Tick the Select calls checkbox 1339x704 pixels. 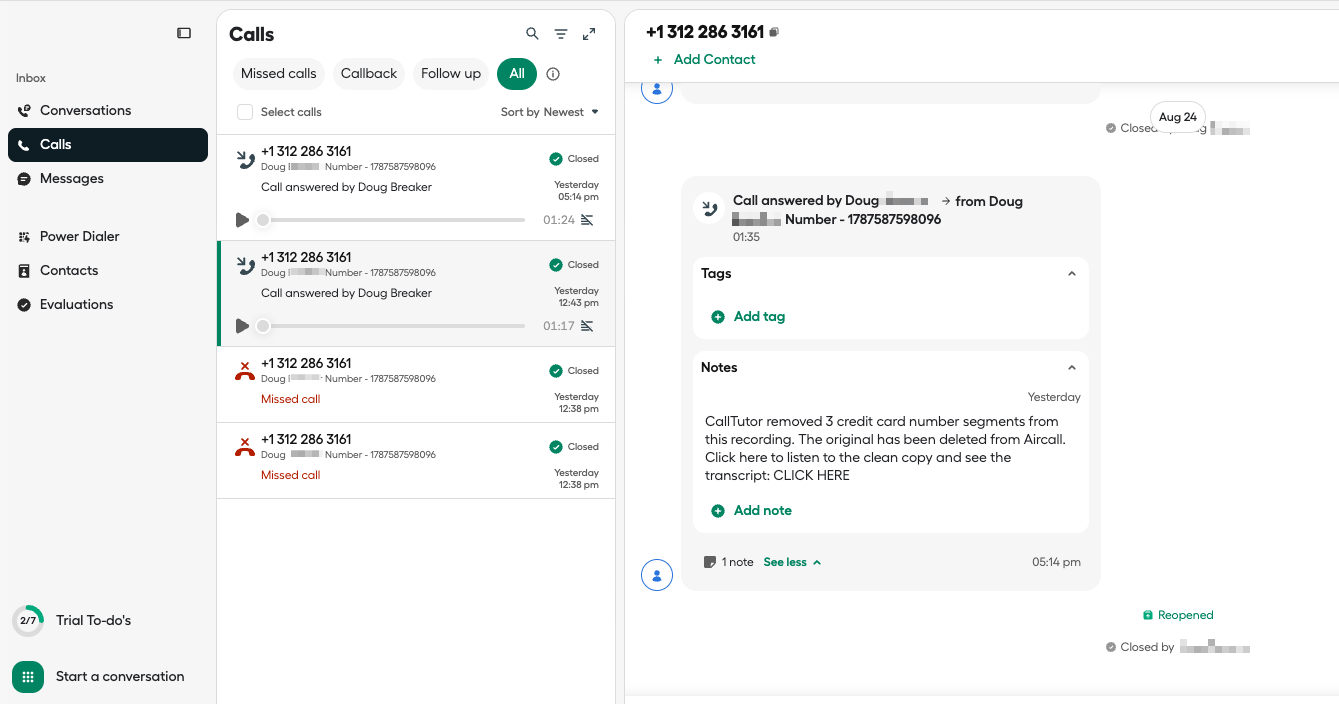tap(245, 112)
